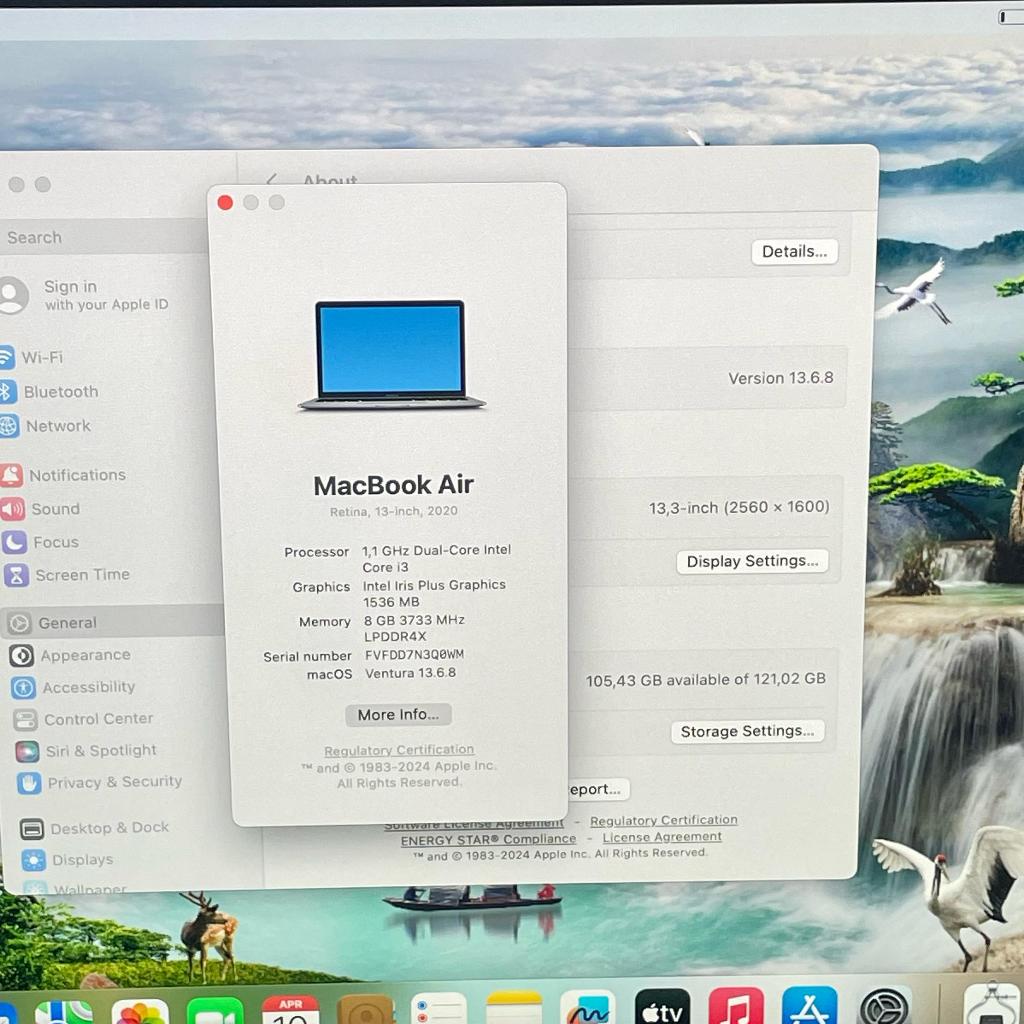The height and width of the screenshot is (1024, 1024).
Task: Click the Search field in sidebar
Action: (100, 237)
